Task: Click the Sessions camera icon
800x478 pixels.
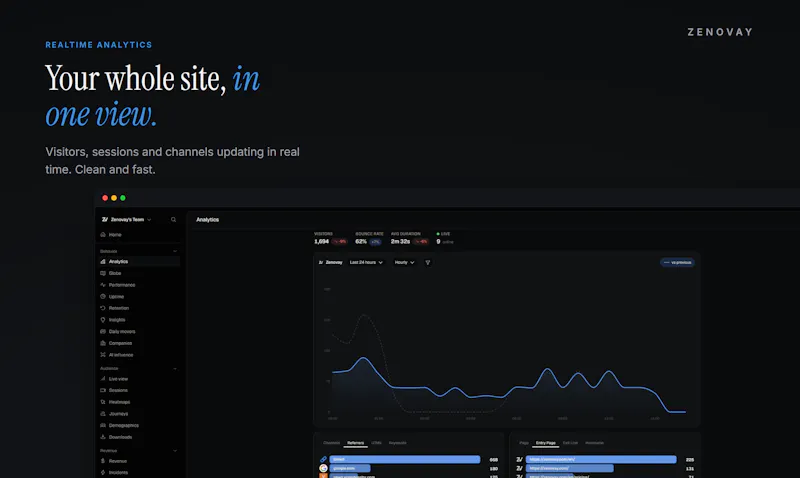Action: [103, 390]
